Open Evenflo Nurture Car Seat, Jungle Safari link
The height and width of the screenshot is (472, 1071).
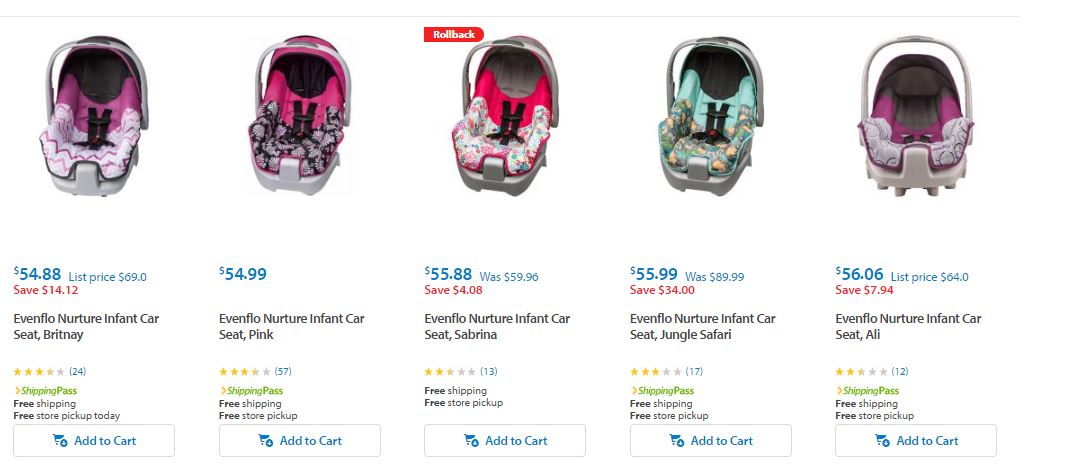tap(702, 326)
